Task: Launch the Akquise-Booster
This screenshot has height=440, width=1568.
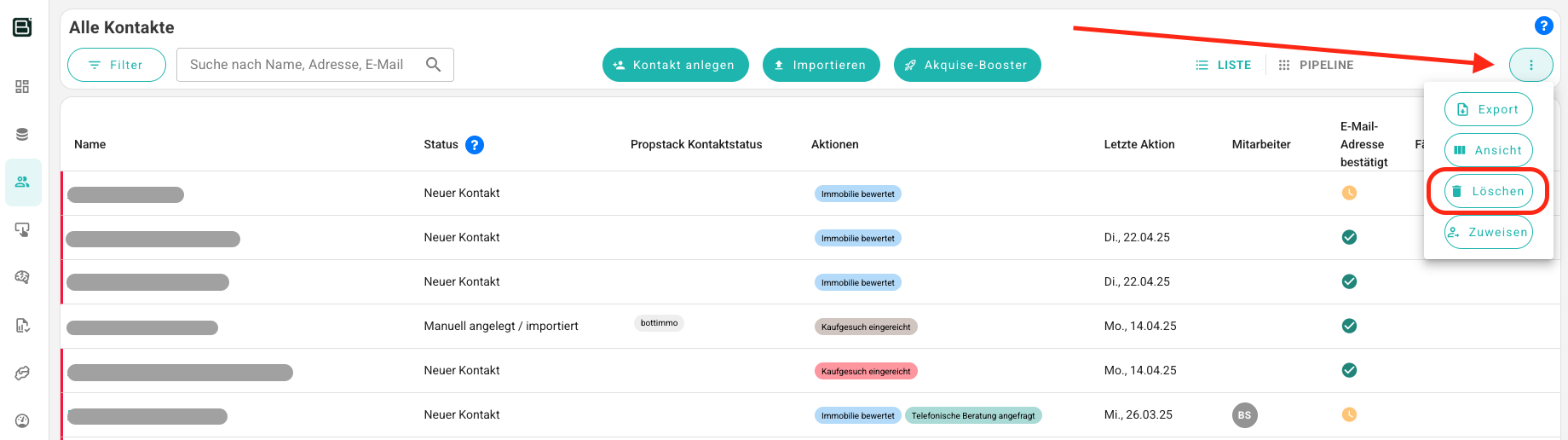Action: 967,65
